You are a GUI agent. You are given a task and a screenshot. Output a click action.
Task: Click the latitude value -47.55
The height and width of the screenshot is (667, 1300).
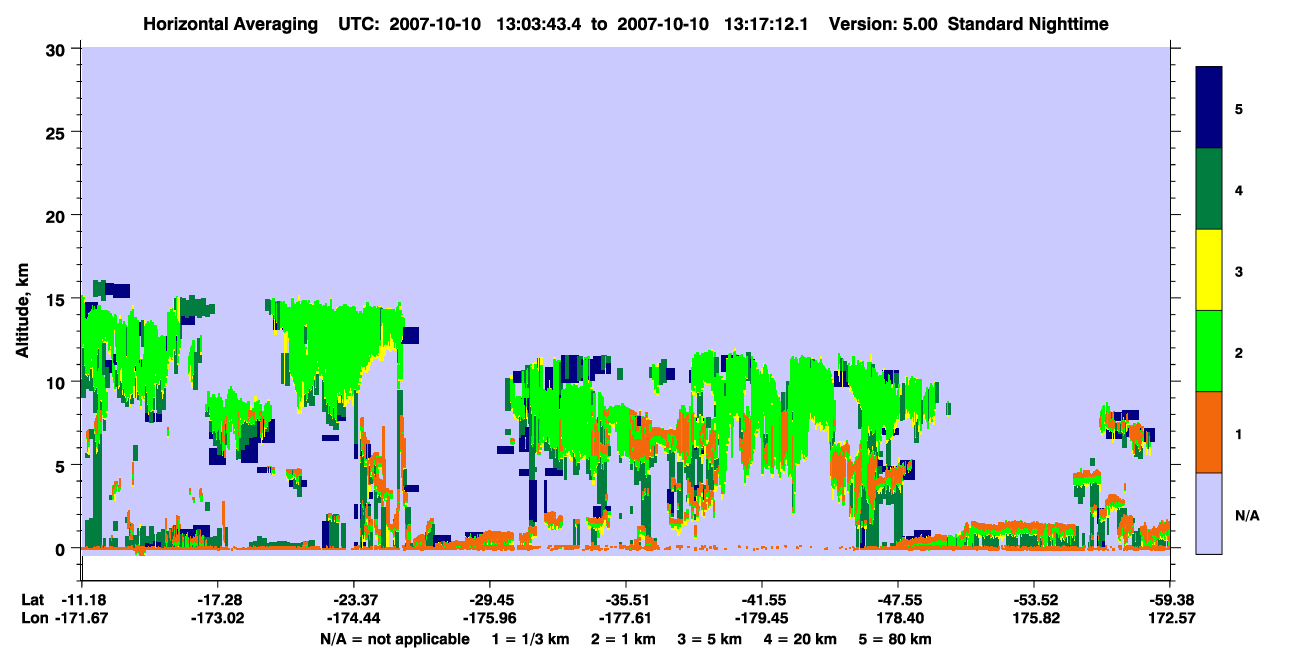pos(898,600)
